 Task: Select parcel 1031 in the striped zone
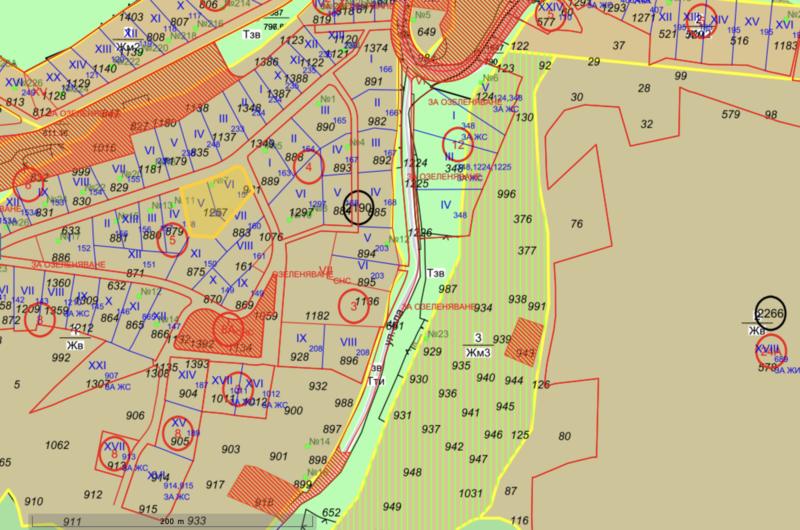click(x=472, y=494)
